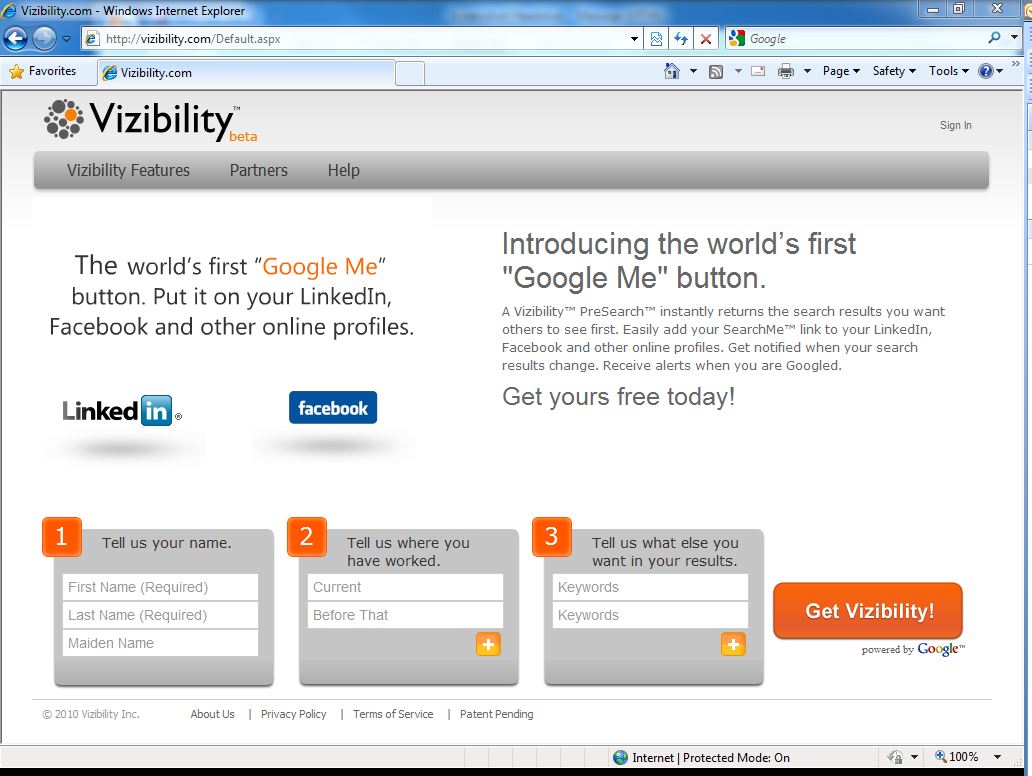This screenshot has width=1032, height=776.
Task: Expand the zoom level dropdown arrow
Action: (x=997, y=757)
